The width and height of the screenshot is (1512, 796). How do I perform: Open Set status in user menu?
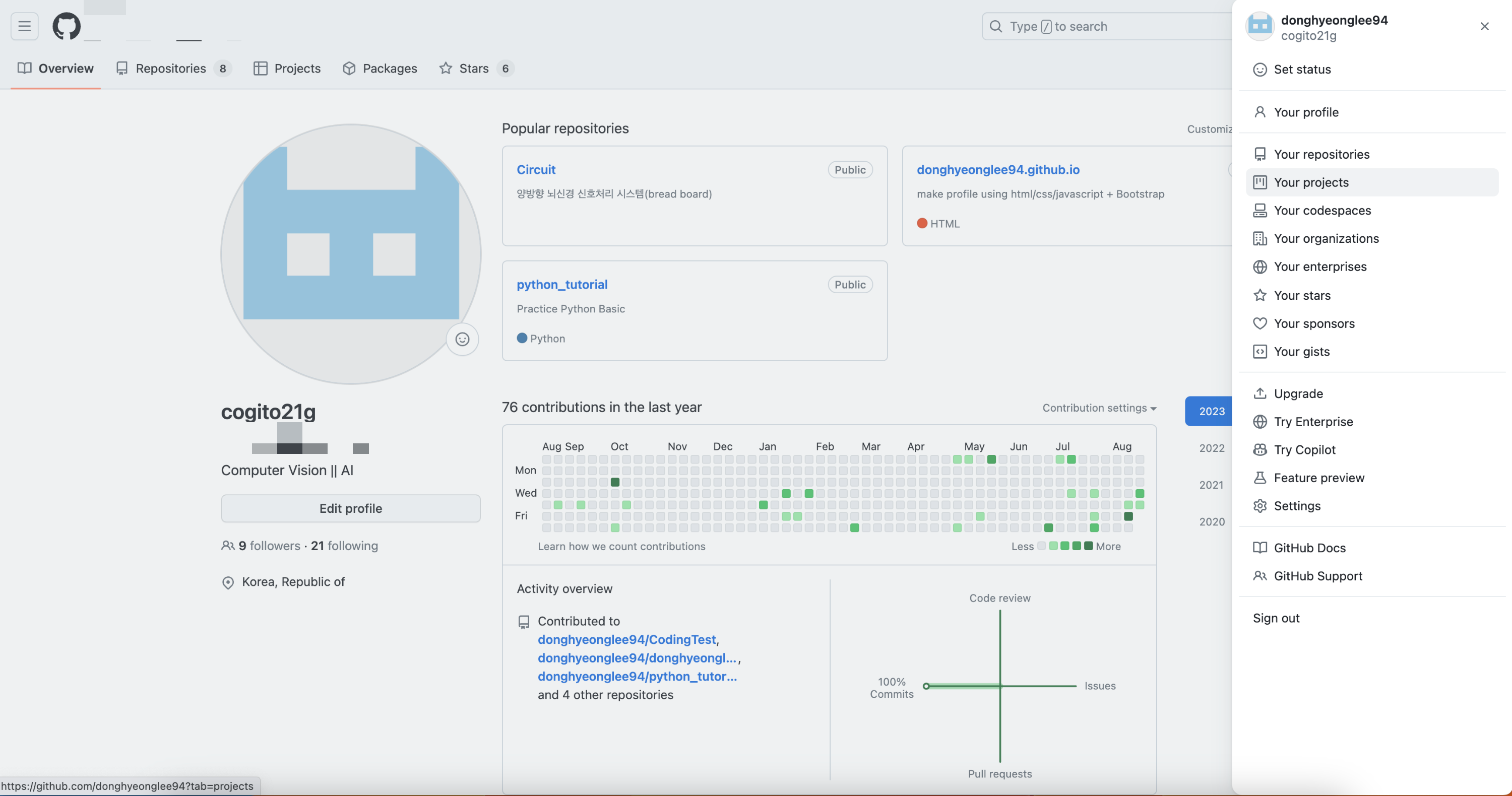1301,69
